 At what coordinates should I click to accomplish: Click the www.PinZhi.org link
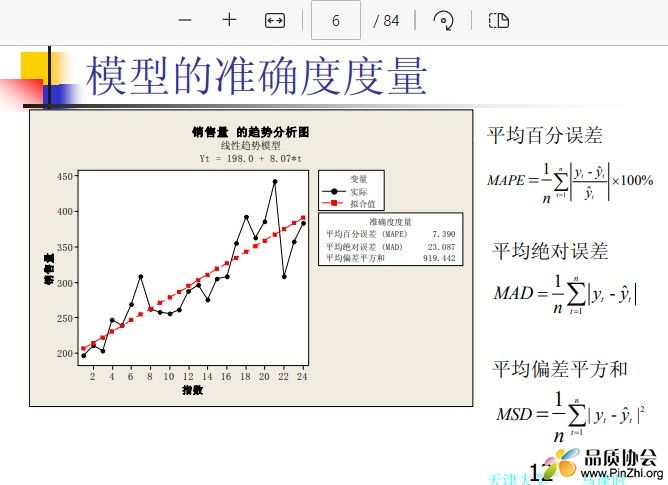pos(622,474)
